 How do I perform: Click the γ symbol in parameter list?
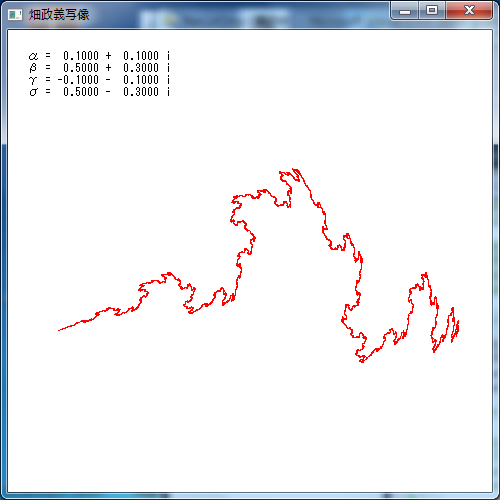click(x=33, y=80)
